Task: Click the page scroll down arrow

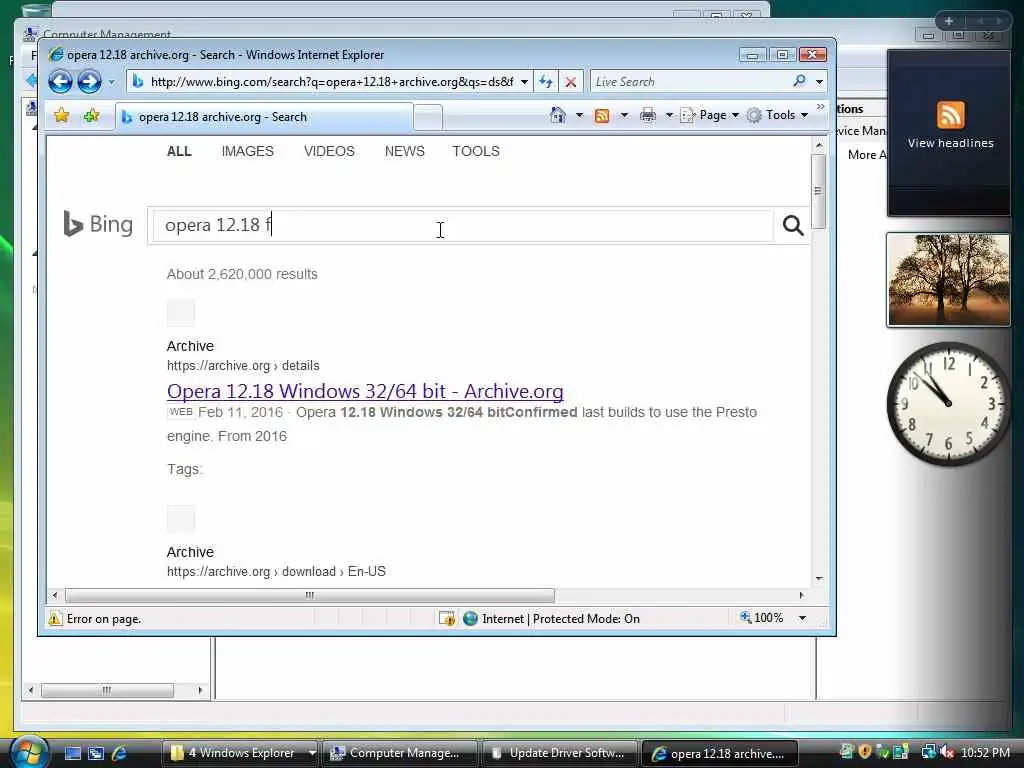Action: (x=818, y=579)
